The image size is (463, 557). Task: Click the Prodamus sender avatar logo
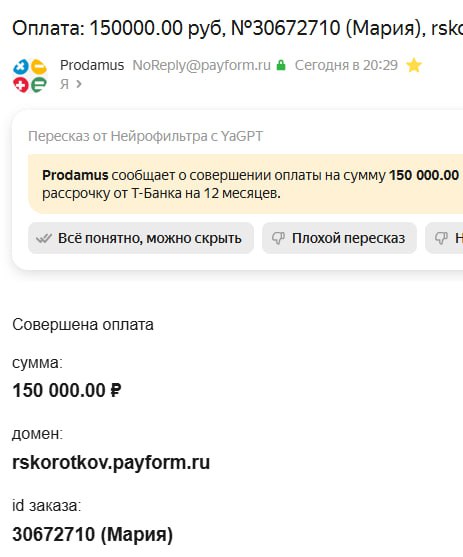(30, 75)
